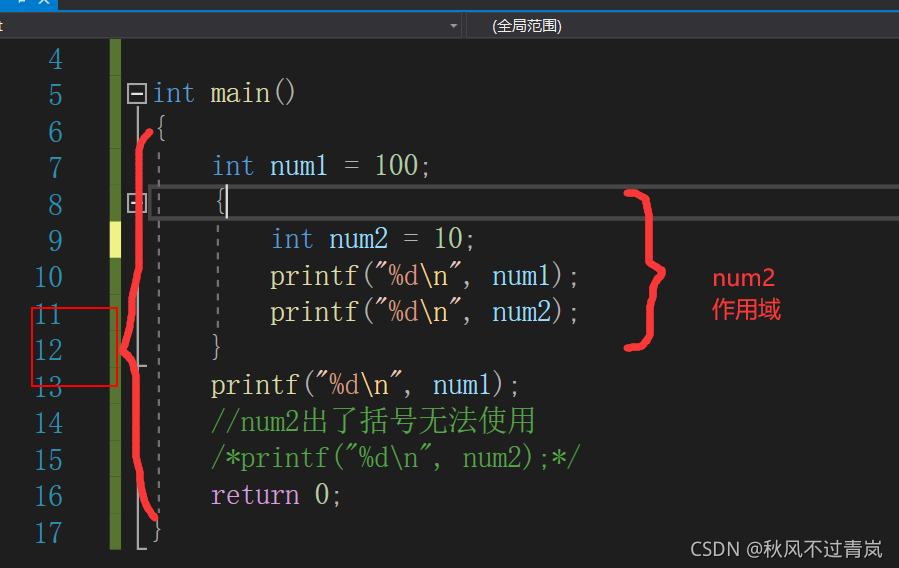Open the project scope dropdown arrow
899x568 pixels.
pyautogui.click(x=454, y=26)
